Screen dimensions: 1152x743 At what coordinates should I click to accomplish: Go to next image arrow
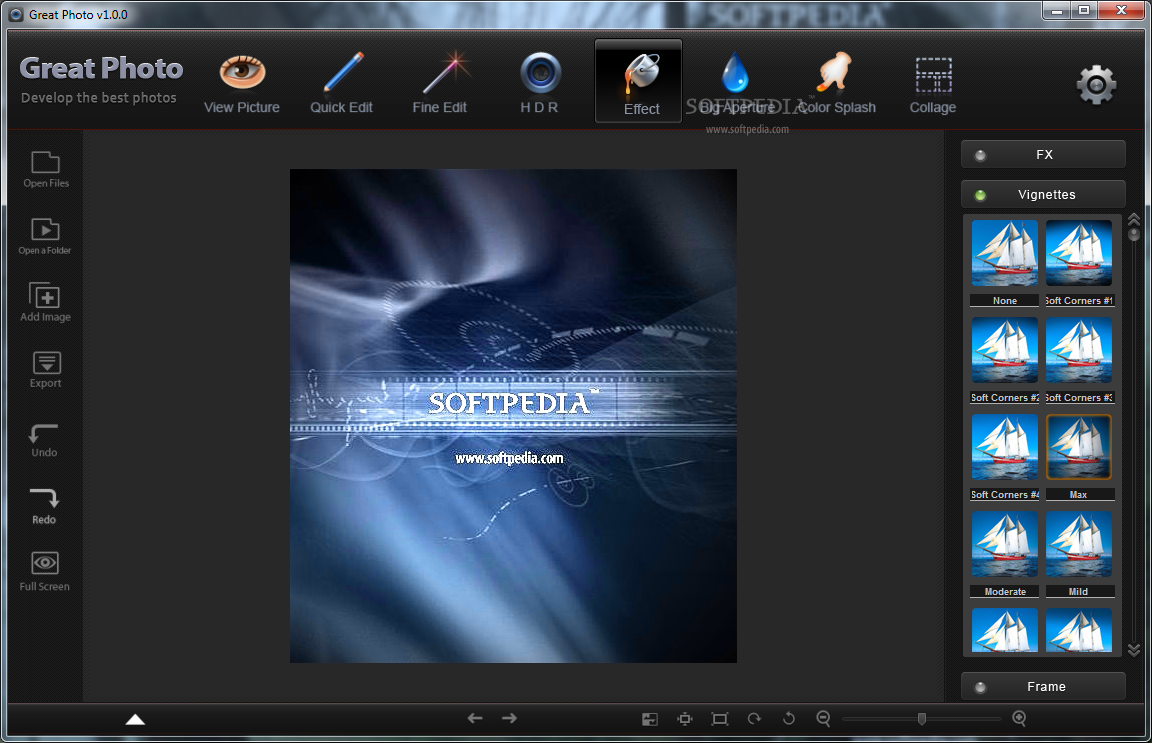click(x=509, y=718)
